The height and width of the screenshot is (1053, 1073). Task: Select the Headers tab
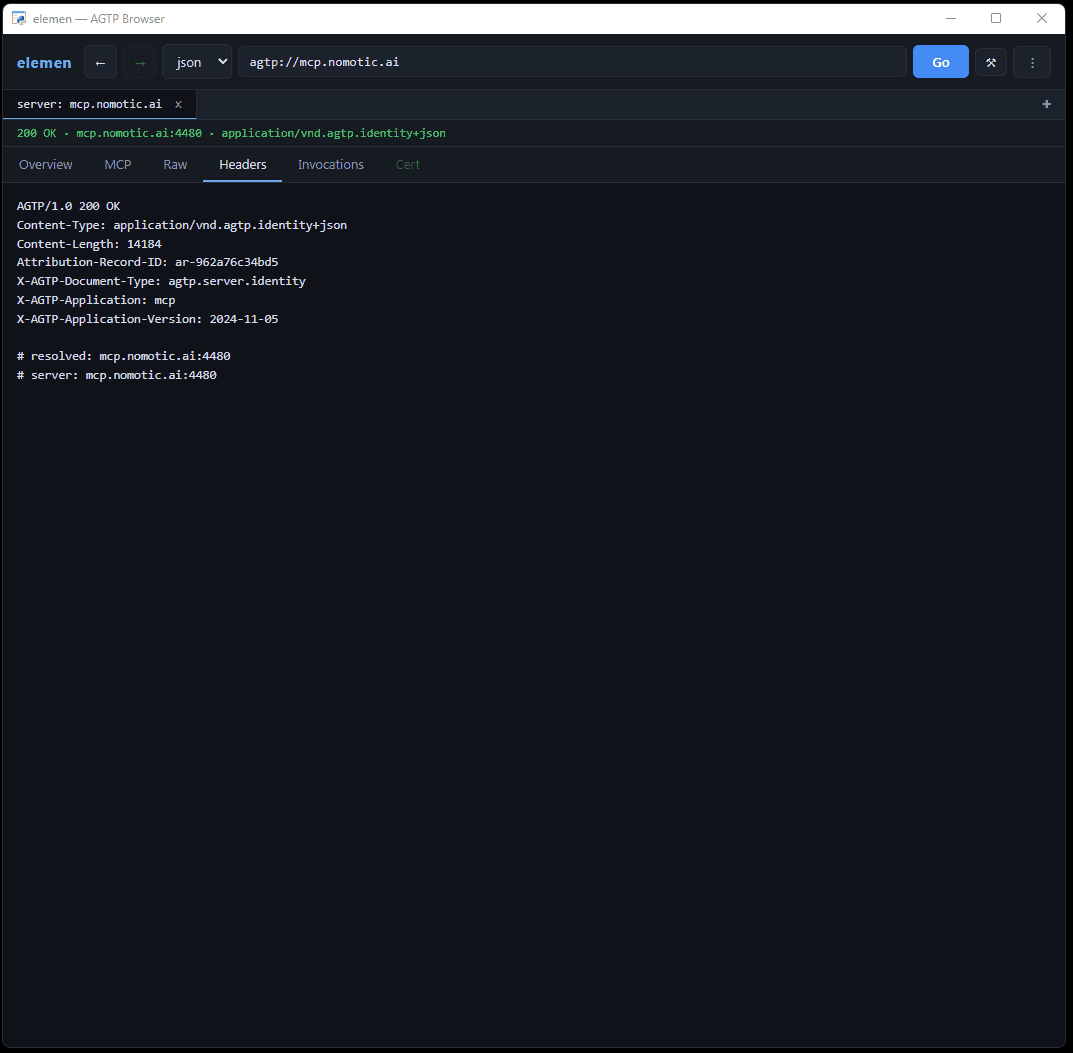pyautogui.click(x=242, y=164)
